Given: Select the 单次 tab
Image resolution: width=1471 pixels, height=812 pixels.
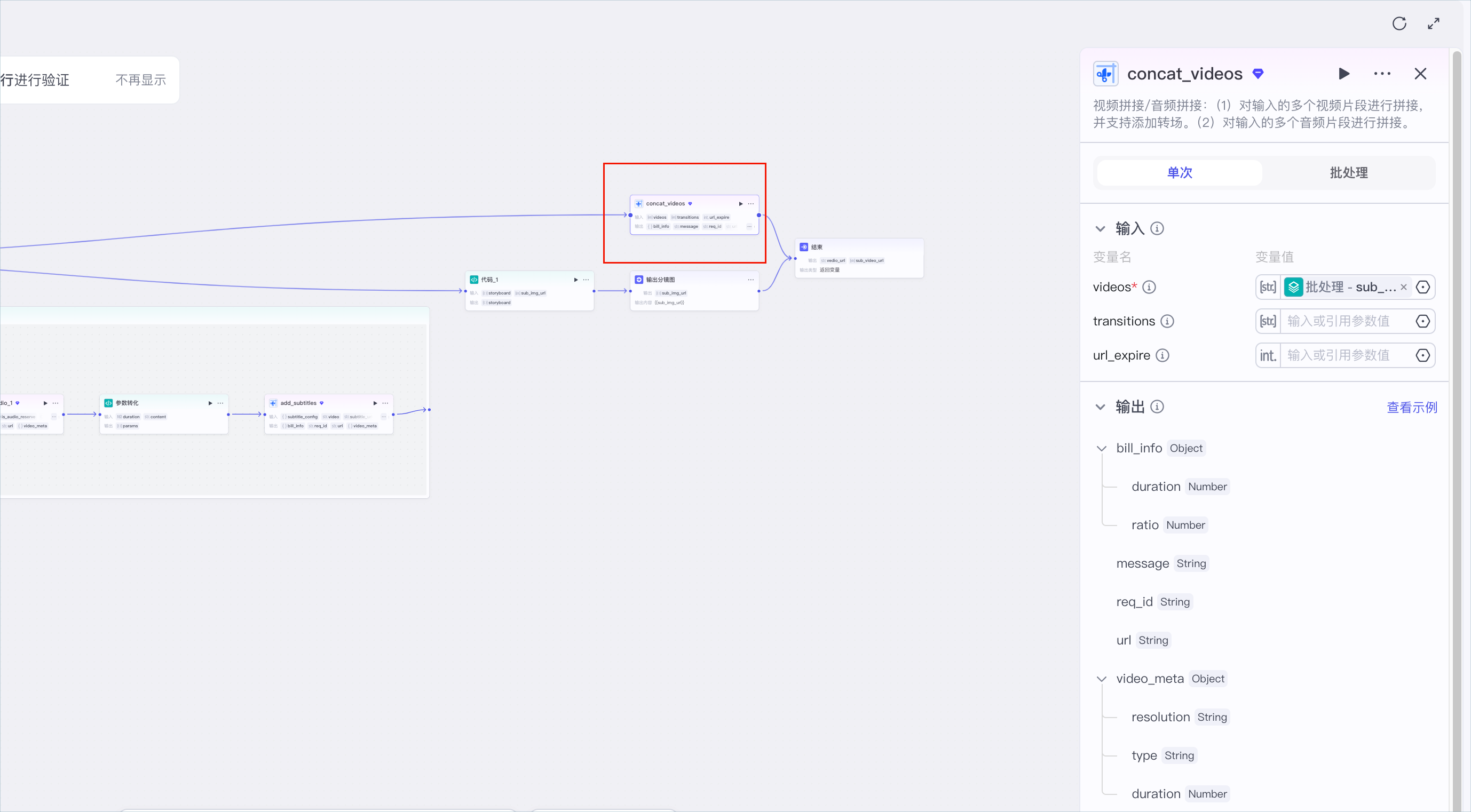Looking at the screenshot, I should tap(1179, 173).
